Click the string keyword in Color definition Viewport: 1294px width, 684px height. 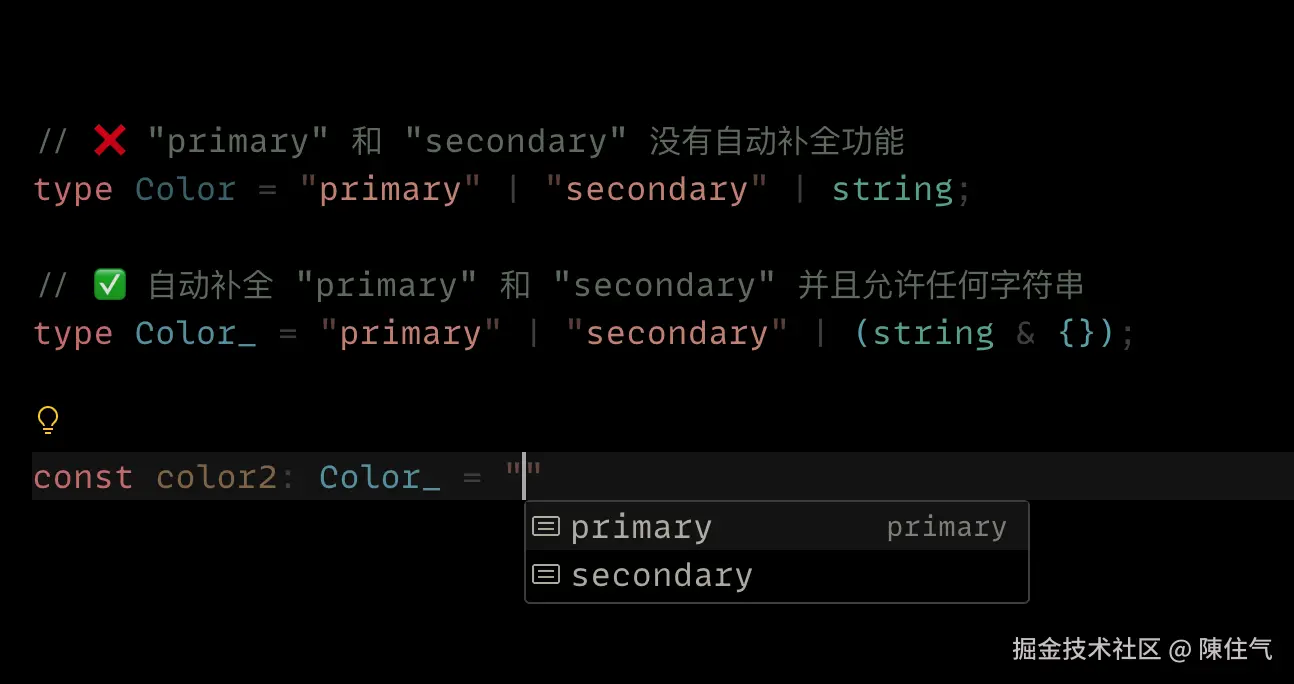(x=892, y=189)
